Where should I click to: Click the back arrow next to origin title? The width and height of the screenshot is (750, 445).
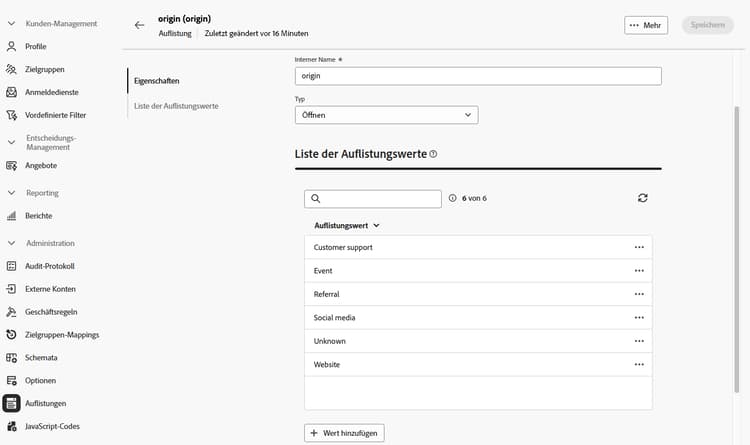tap(139, 25)
